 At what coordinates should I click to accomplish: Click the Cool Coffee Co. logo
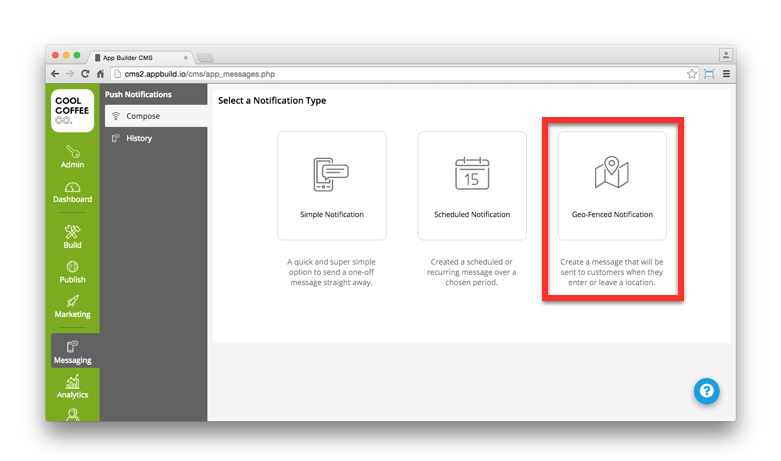(x=72, y=111)
